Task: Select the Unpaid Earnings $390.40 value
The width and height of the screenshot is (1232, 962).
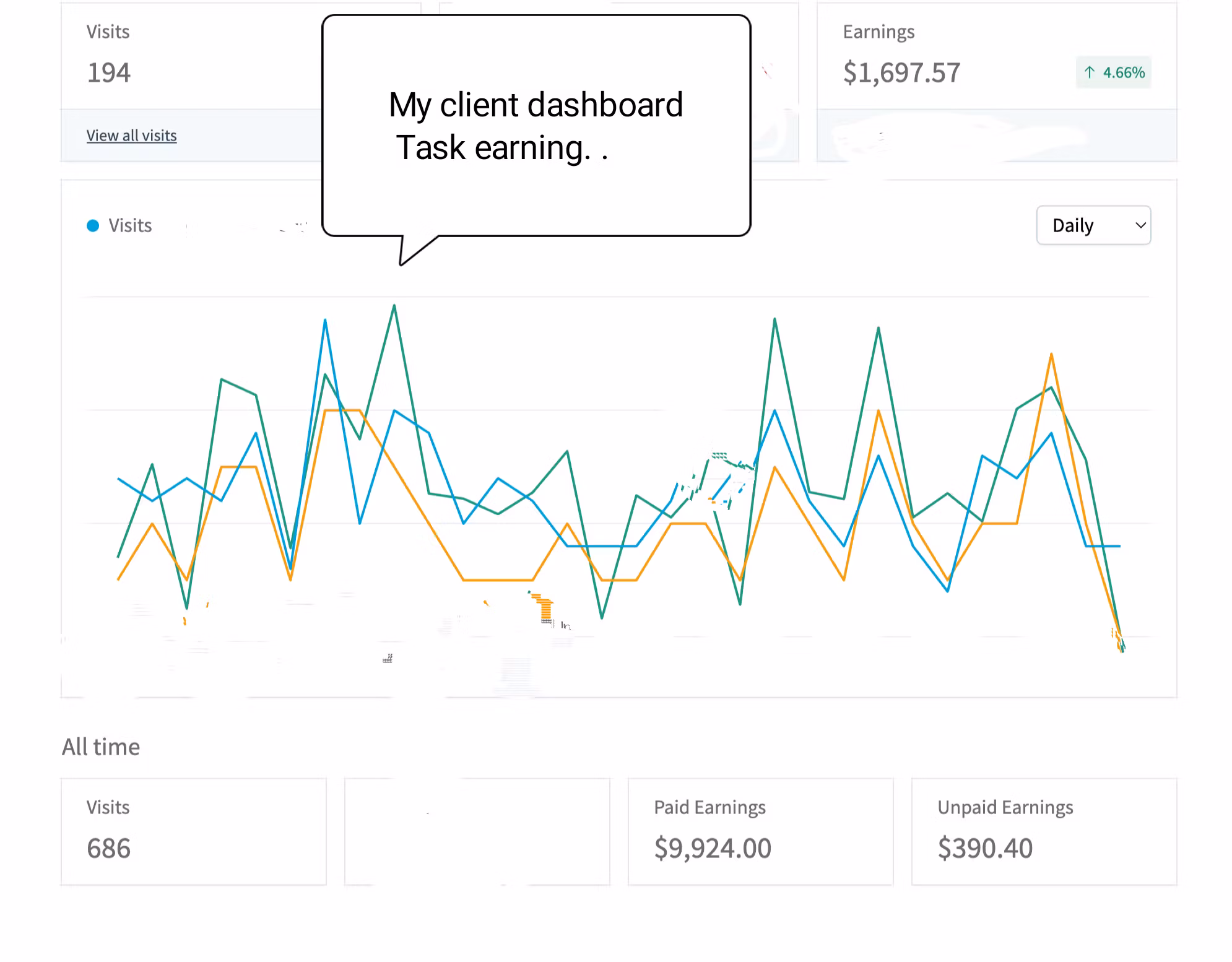Action: click(985, 848)
